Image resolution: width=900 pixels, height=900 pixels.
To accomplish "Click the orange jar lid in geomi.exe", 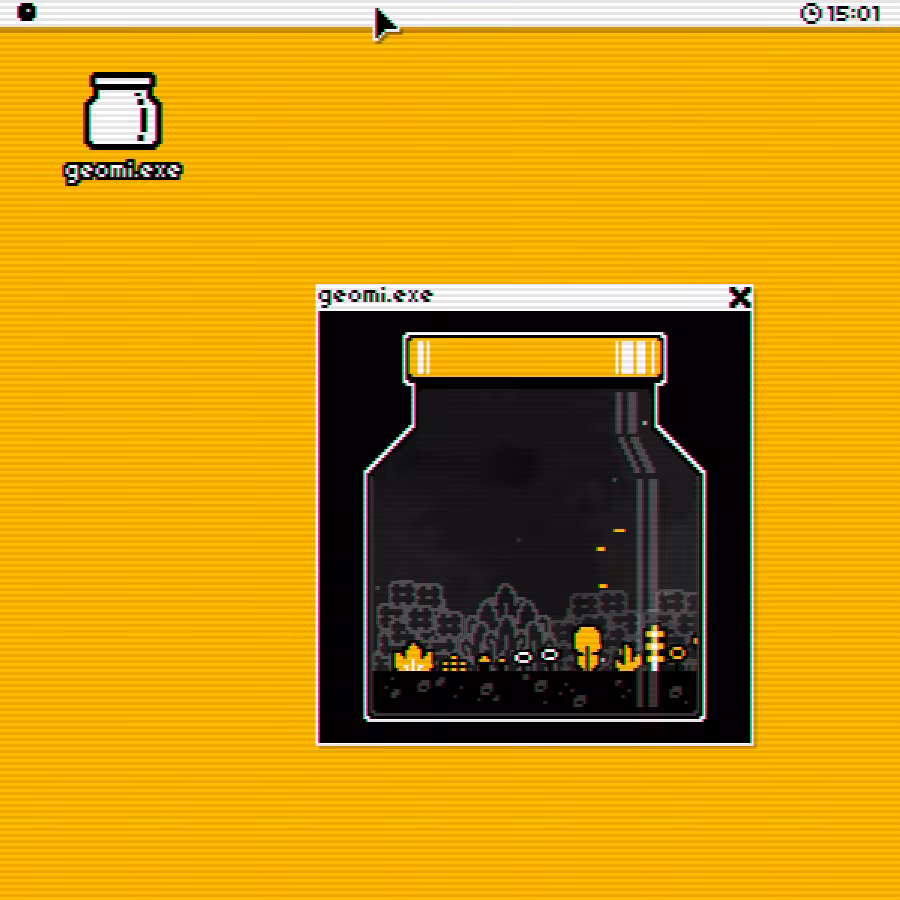I will [x=534, y=357].
